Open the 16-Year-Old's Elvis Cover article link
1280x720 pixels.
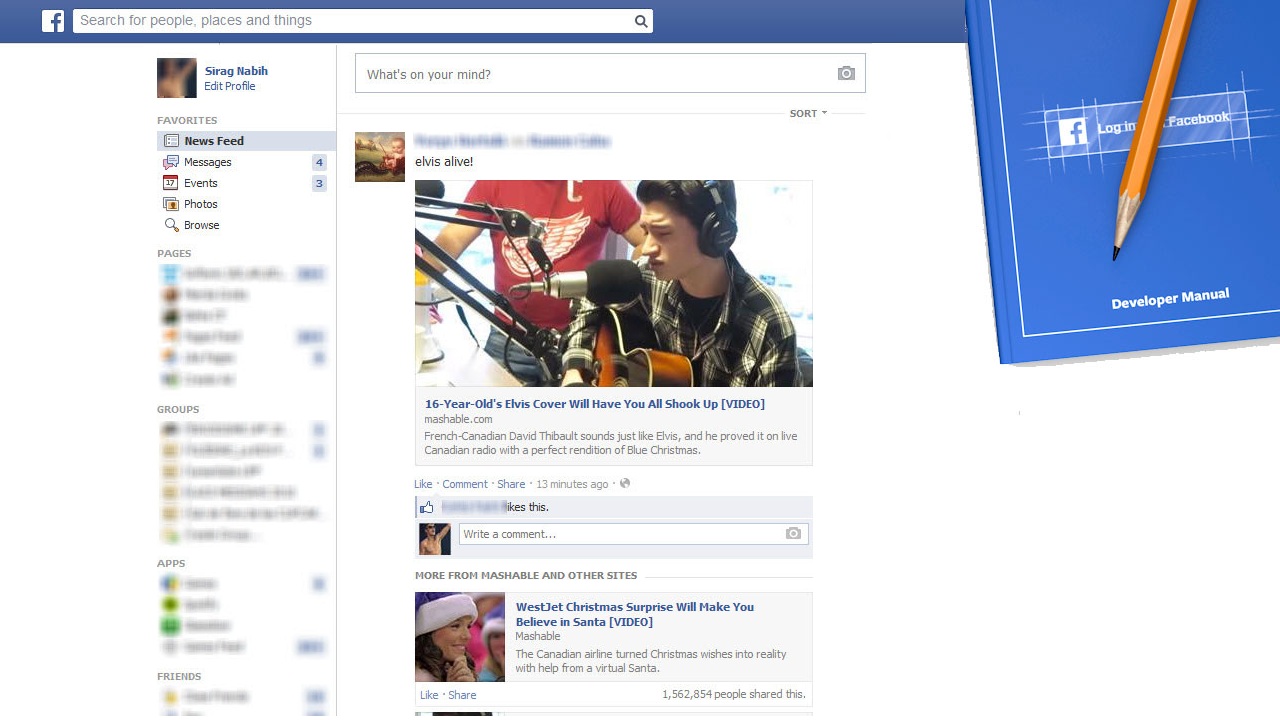coord(594,404)
